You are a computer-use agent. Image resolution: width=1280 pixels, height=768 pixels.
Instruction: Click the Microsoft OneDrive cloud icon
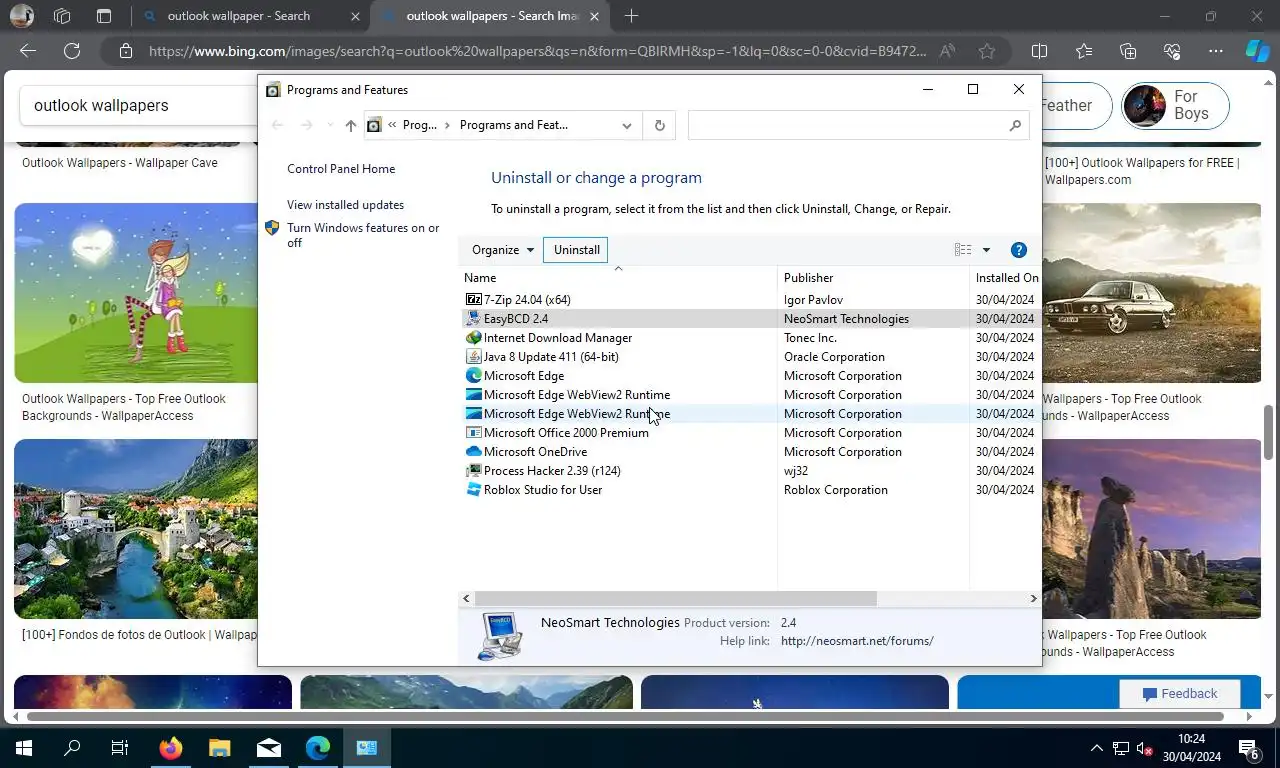(x=473, y=451)
